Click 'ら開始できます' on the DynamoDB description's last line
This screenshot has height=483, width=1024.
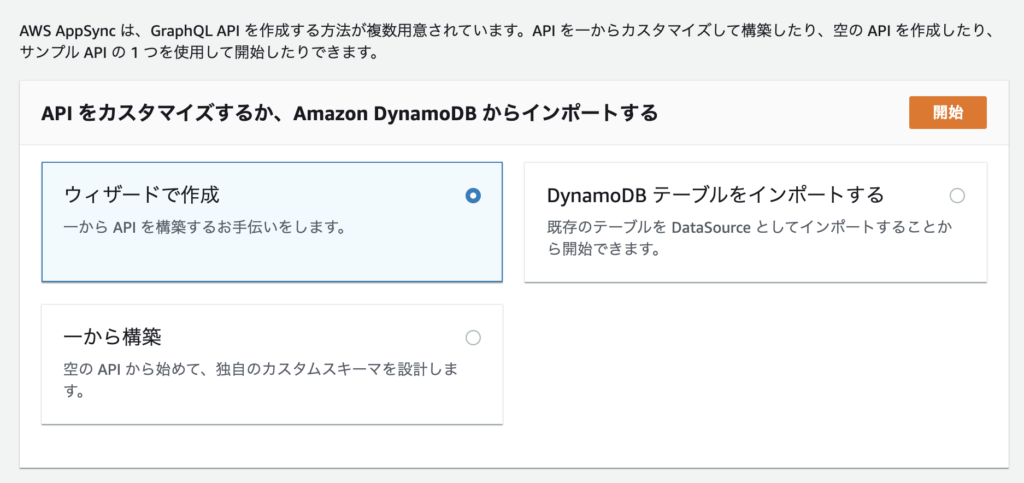(x=600, y=249)
